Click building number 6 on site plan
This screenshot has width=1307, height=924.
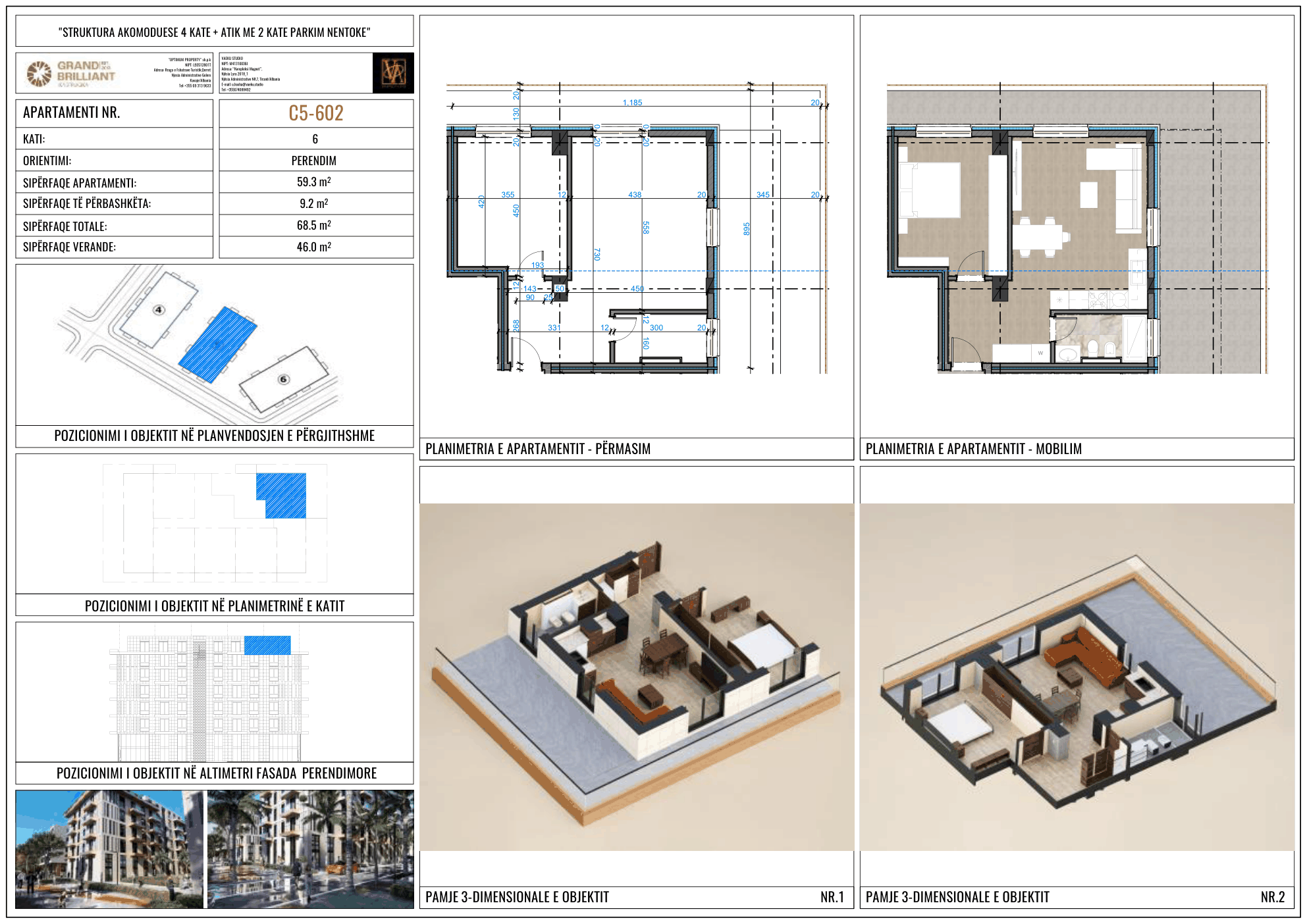(x=283, y=379)
